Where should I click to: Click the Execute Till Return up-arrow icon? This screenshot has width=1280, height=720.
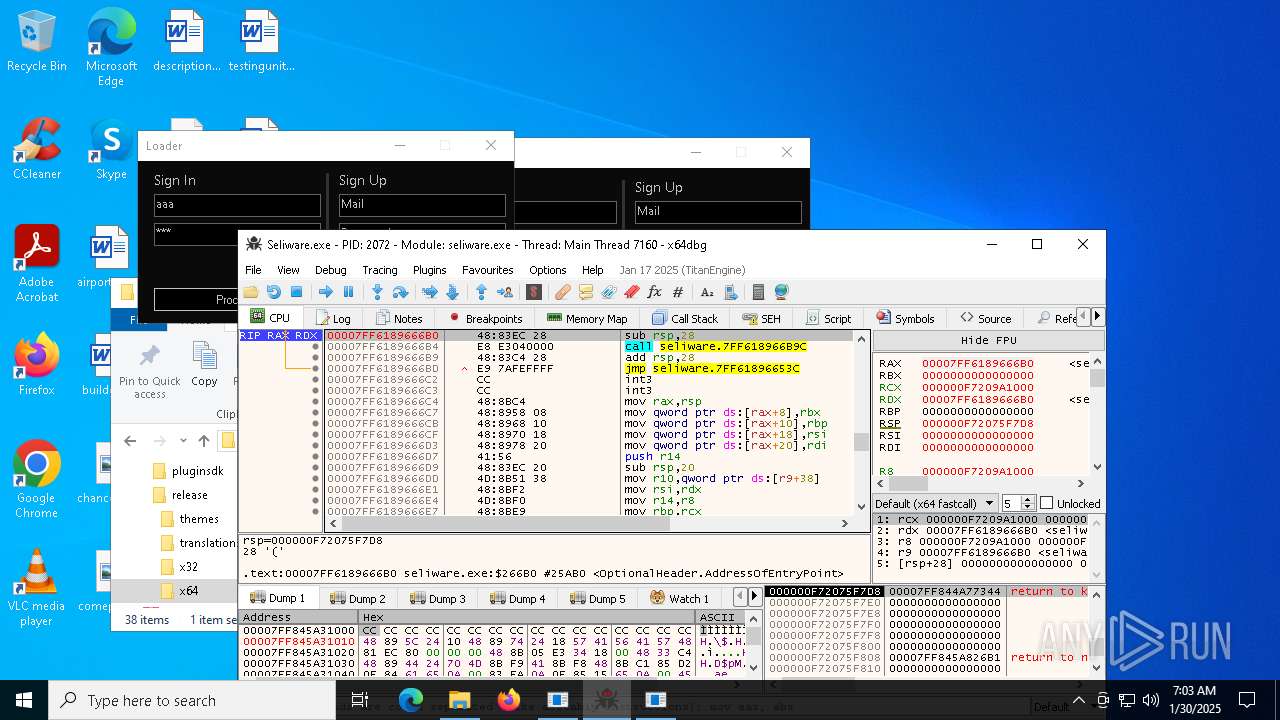pos(481,292)
